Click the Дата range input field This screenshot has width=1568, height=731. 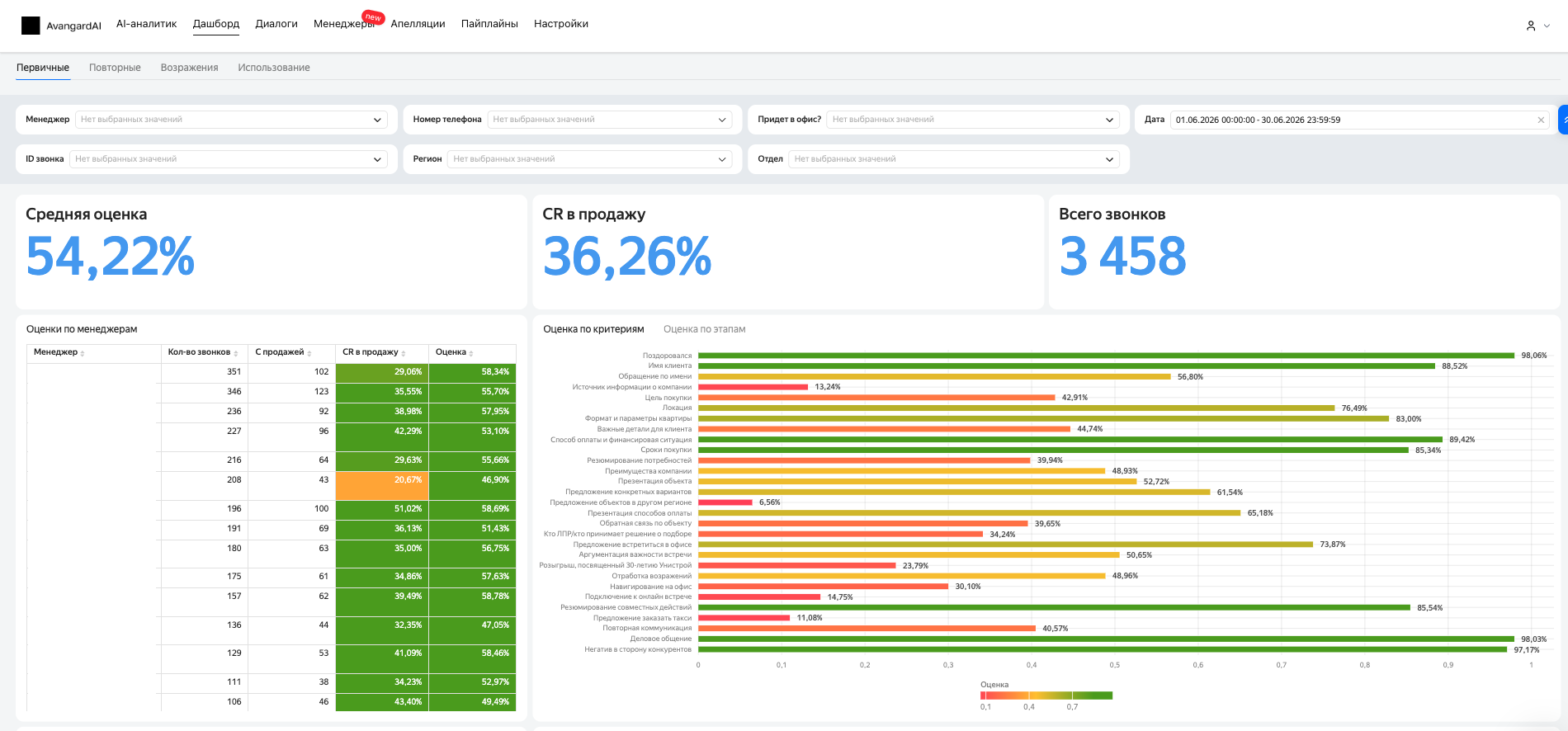(x=1360, y=120)
